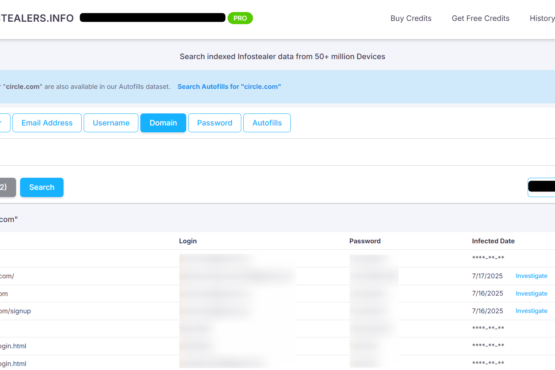The width and height of the screenshot is (555, 370).
Task: Click the Login column header
Action: point(188,241)
